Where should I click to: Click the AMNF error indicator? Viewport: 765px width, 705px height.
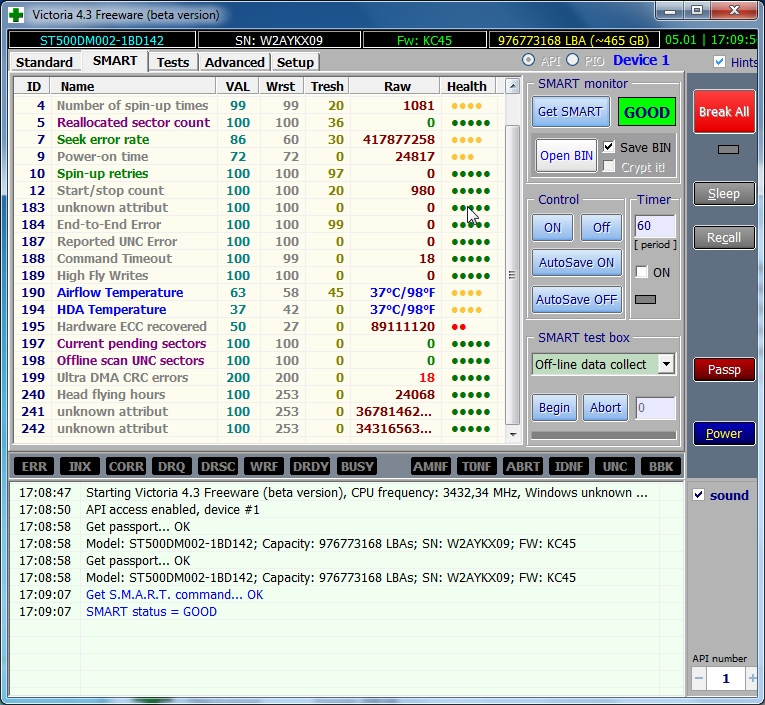(x=431, y=467)
